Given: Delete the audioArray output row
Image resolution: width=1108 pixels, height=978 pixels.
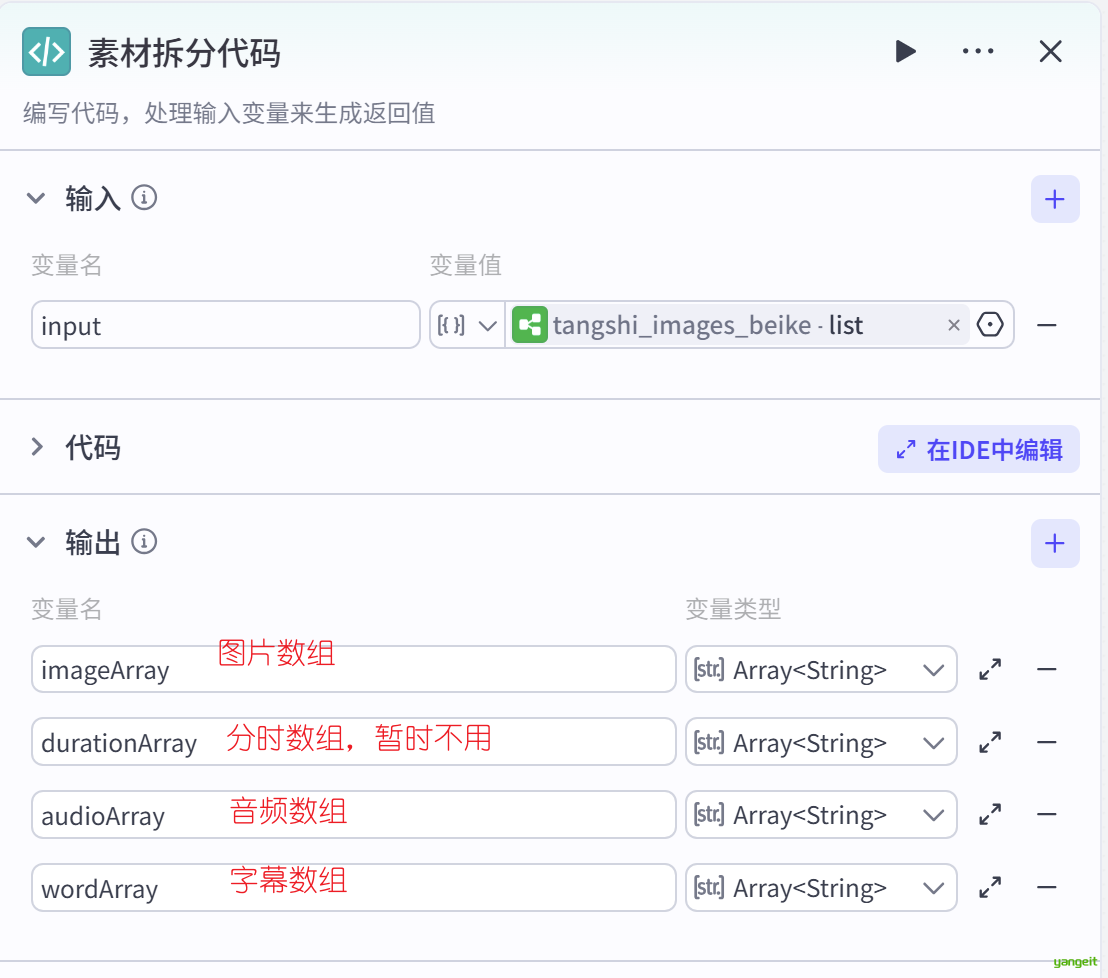Looking at the screenshot, I should point(1047,815).
